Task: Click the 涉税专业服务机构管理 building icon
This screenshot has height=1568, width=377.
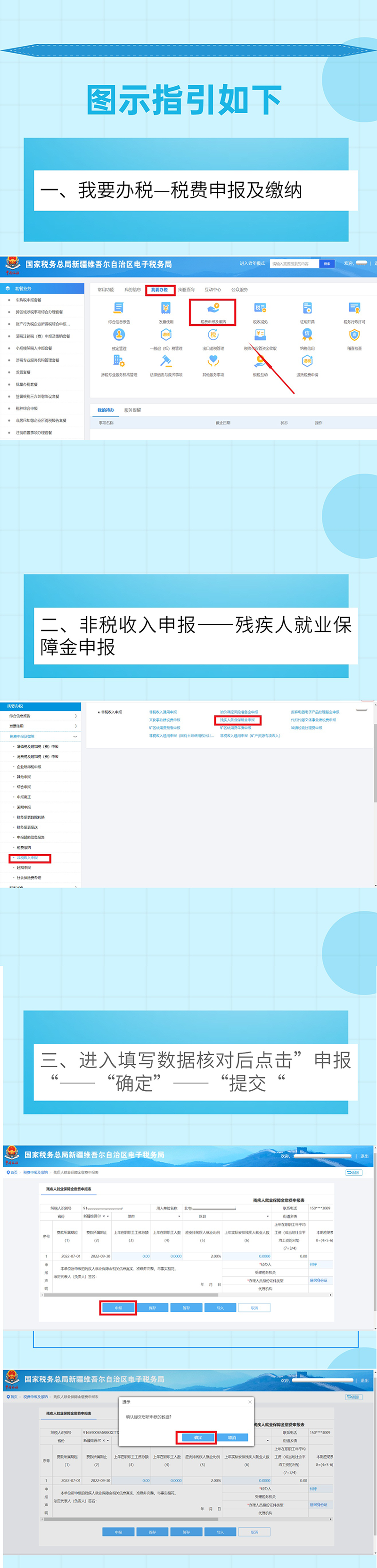Action: pos(119,361)
